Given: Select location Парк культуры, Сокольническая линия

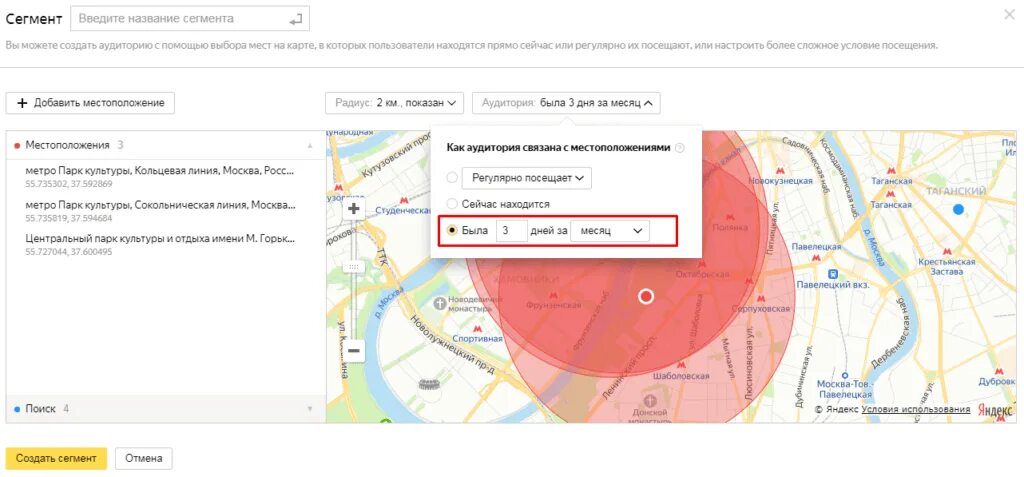Looking at the screenshot, I should [x=160, y=205].
